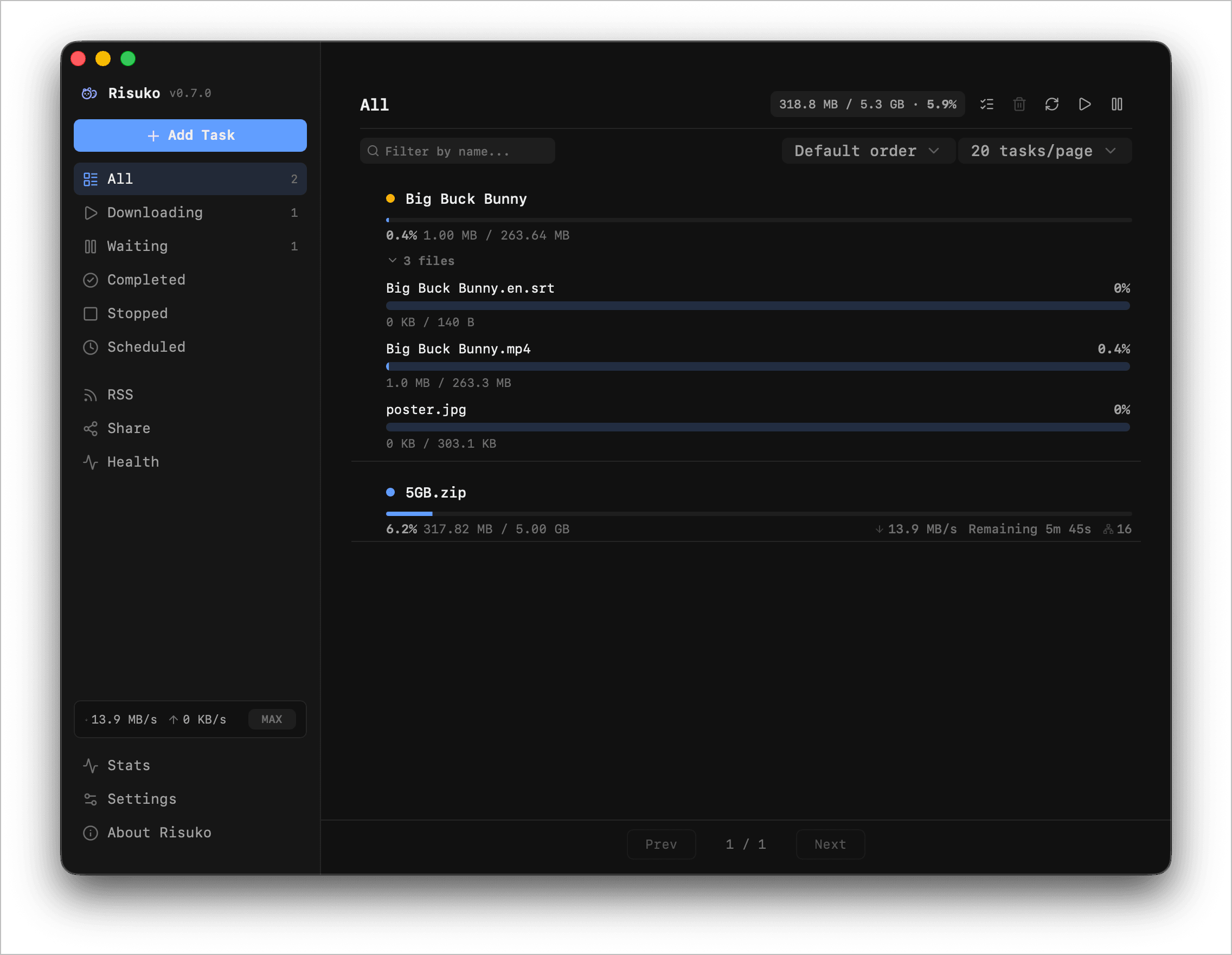Click the upload arrow in sidebar speed box
Screen dimensions: 1232x955
click(173, 719)
